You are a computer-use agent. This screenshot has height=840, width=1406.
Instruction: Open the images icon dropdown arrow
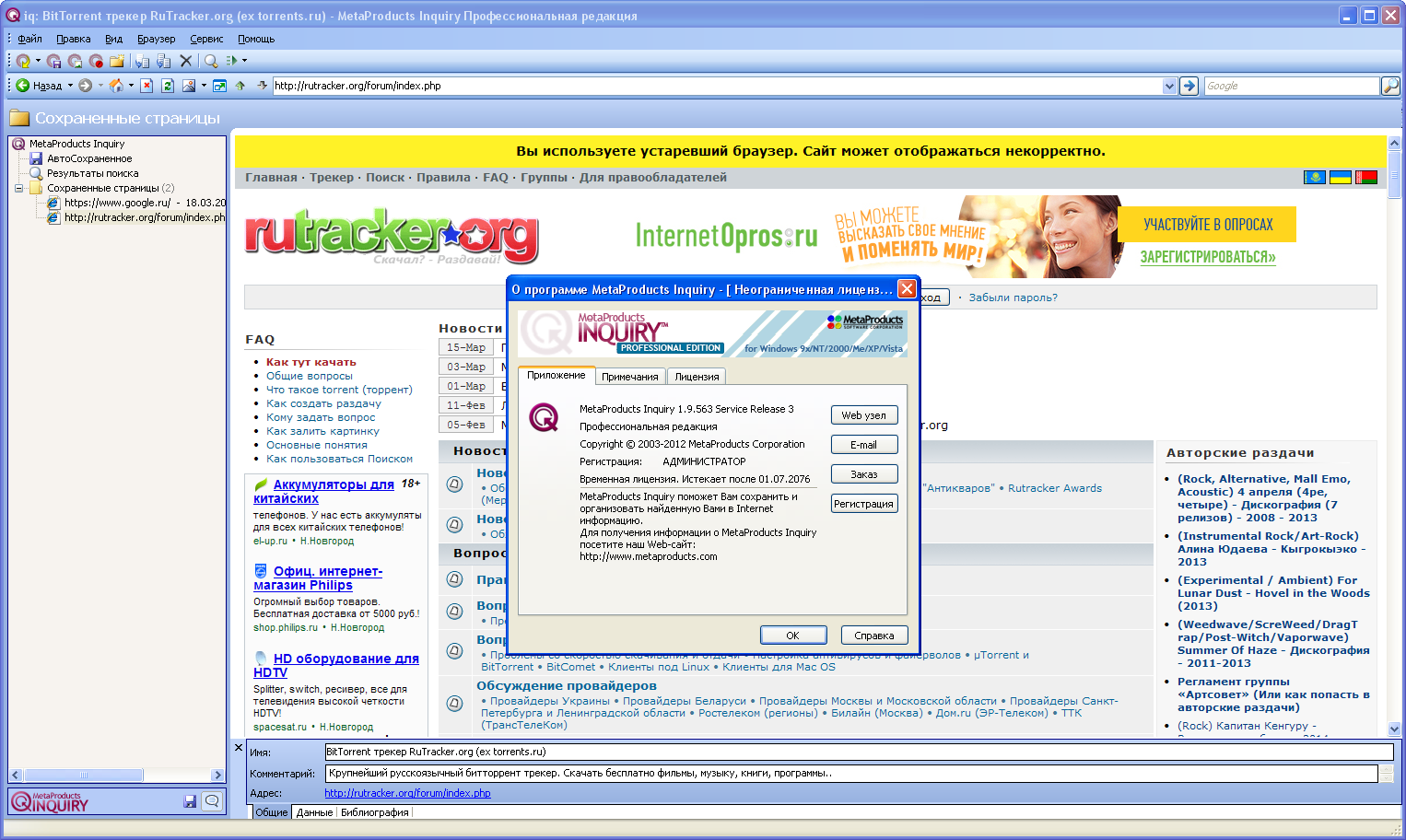point(203,86)
